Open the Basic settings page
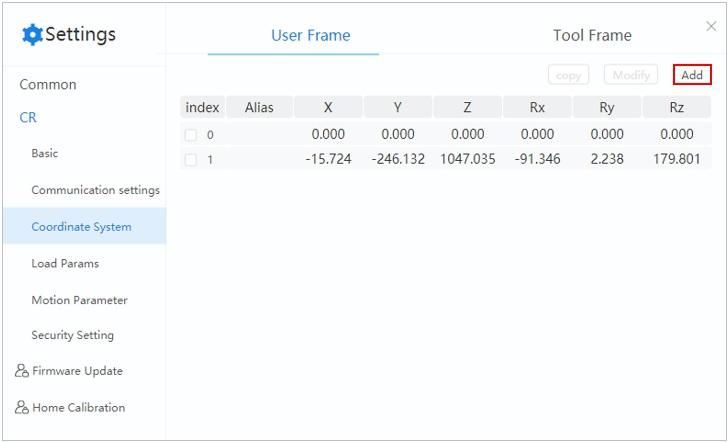 coord(45,153)
